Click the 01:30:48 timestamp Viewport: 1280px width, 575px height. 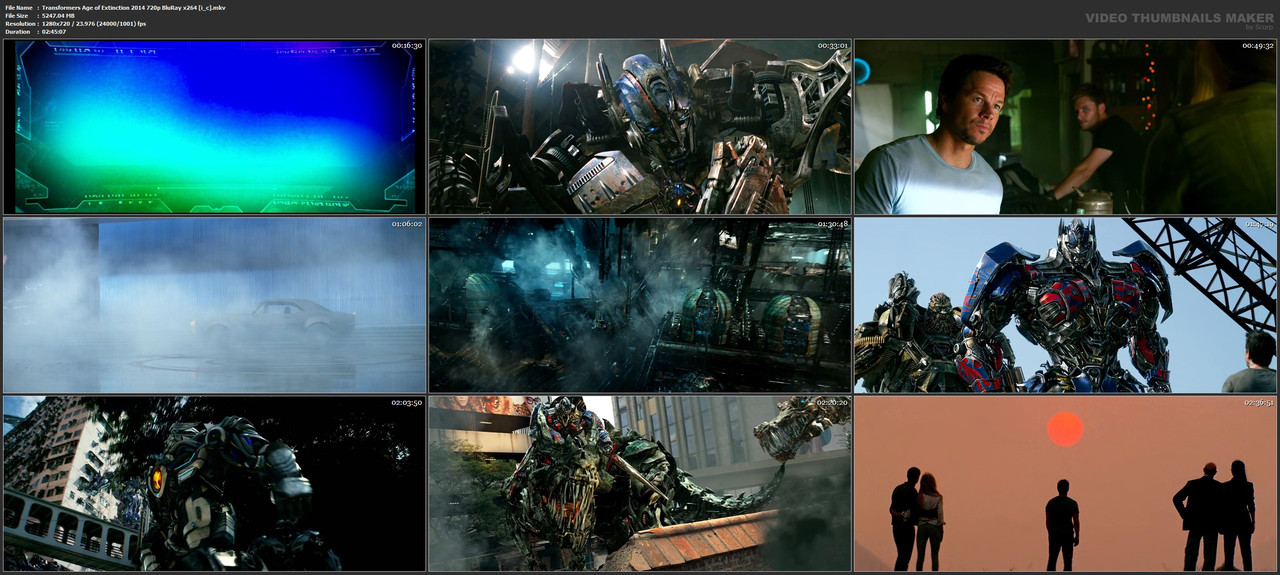[832, 224]
